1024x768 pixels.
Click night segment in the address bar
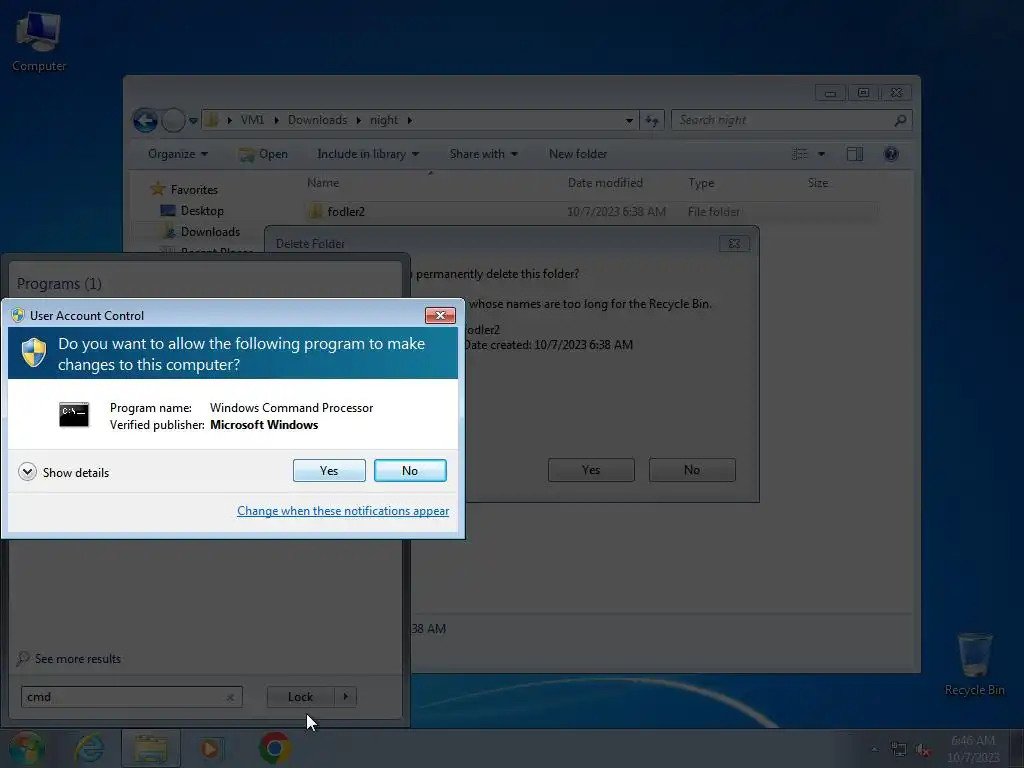(x=384, y=120)
